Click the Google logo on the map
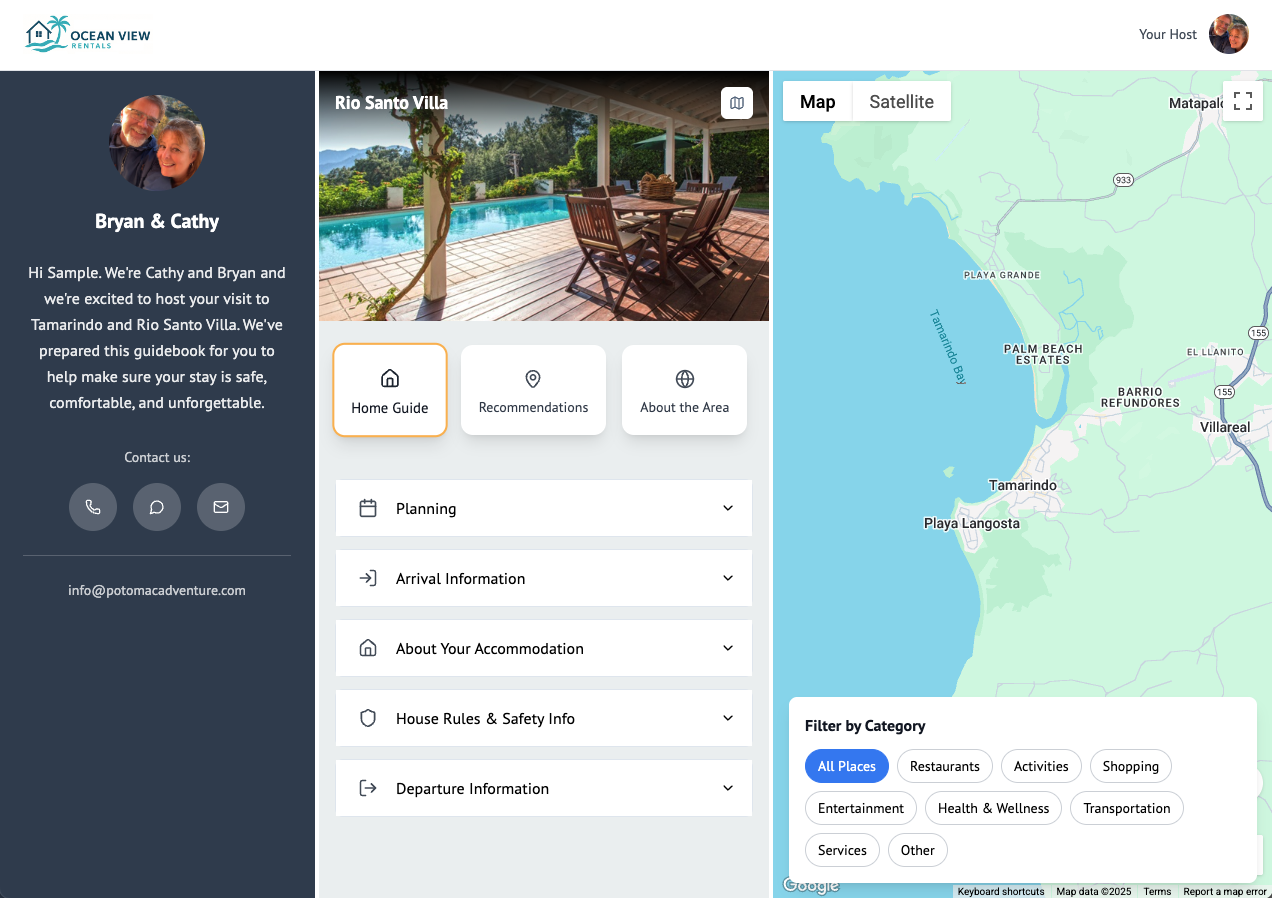The height and width of the screenshot is (898, 1272). [810, 885]
